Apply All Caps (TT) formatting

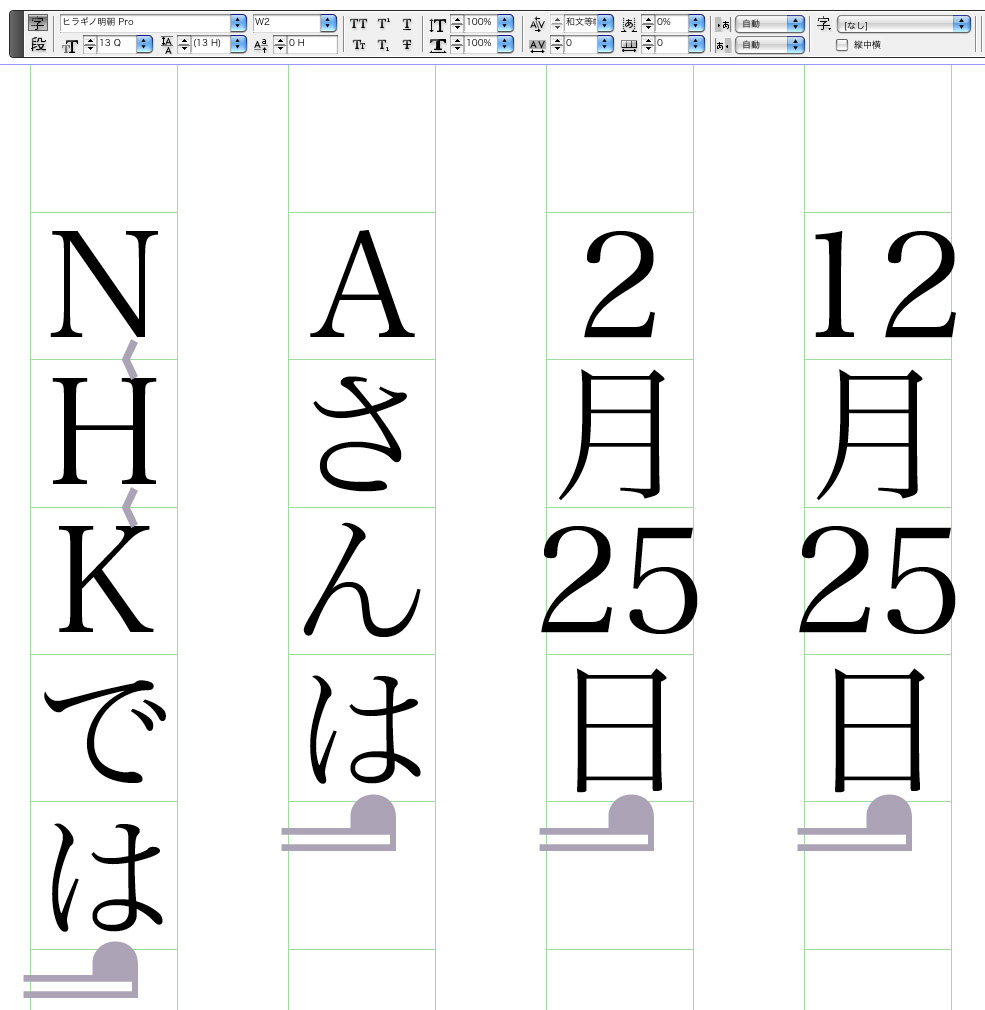[x=358, y=24]
